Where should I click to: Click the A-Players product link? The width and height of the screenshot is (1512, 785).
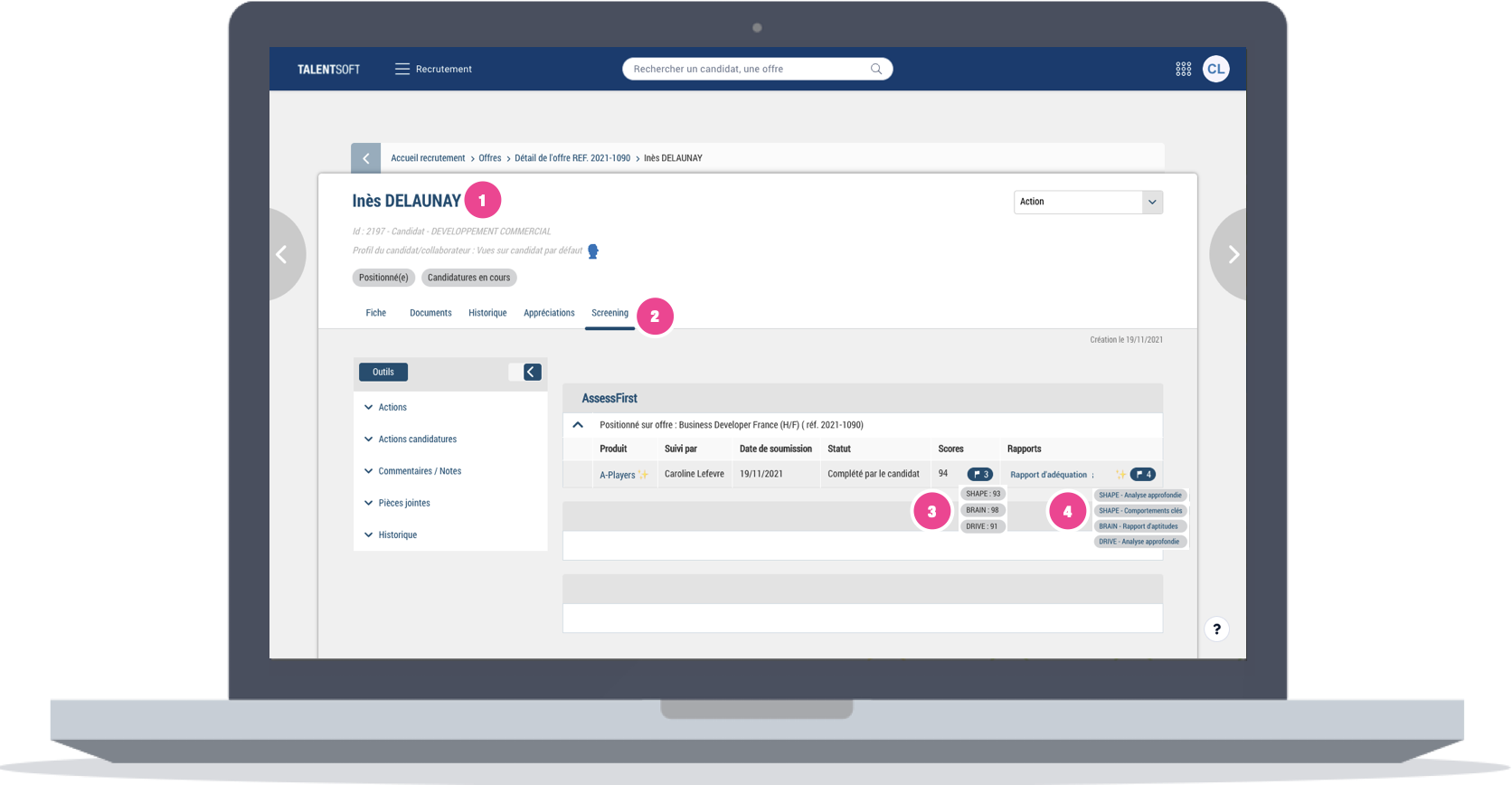[x=617, y=475]
